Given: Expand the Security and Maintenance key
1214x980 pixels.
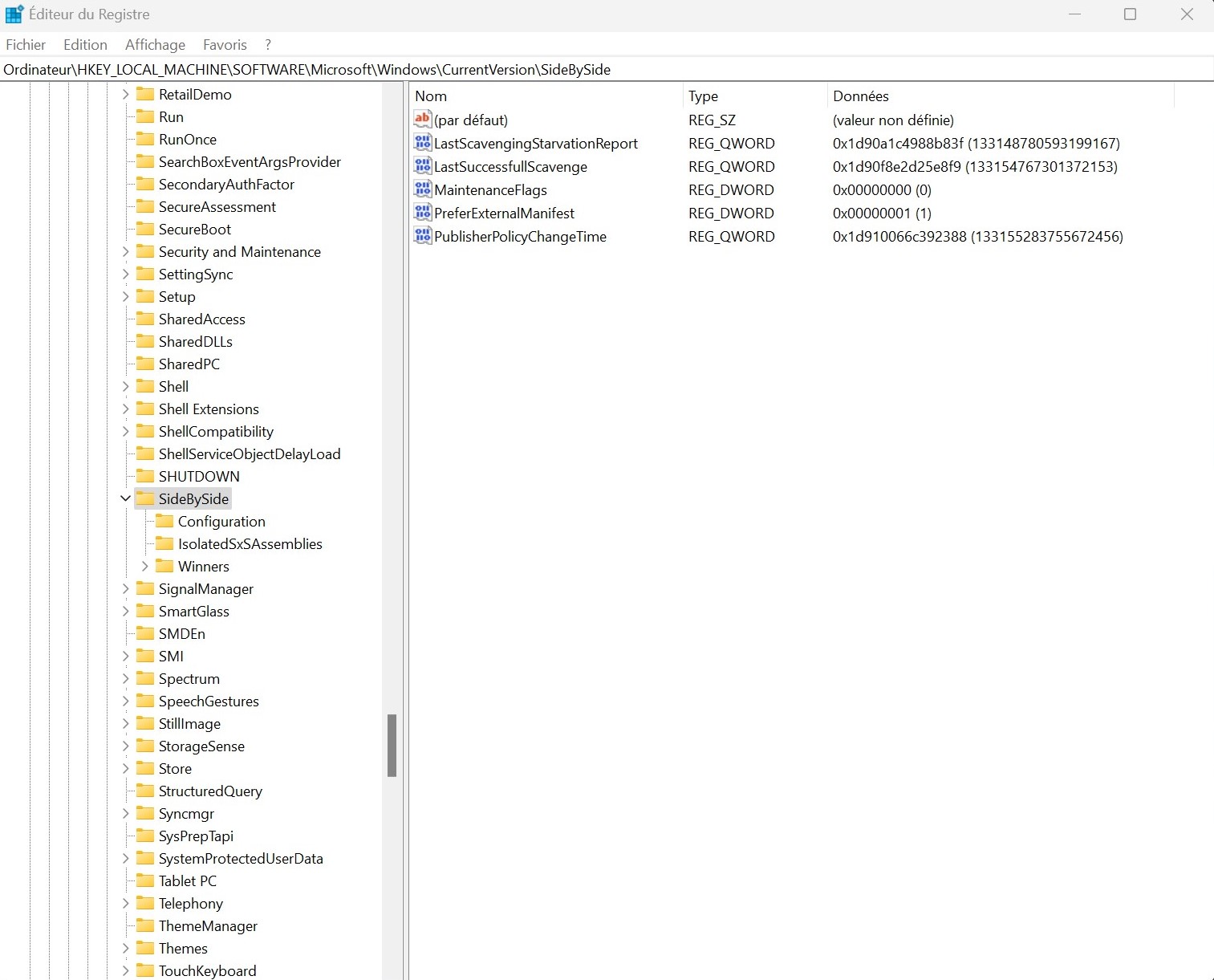Looking at the screenshot, I should (x=125, y=251).
